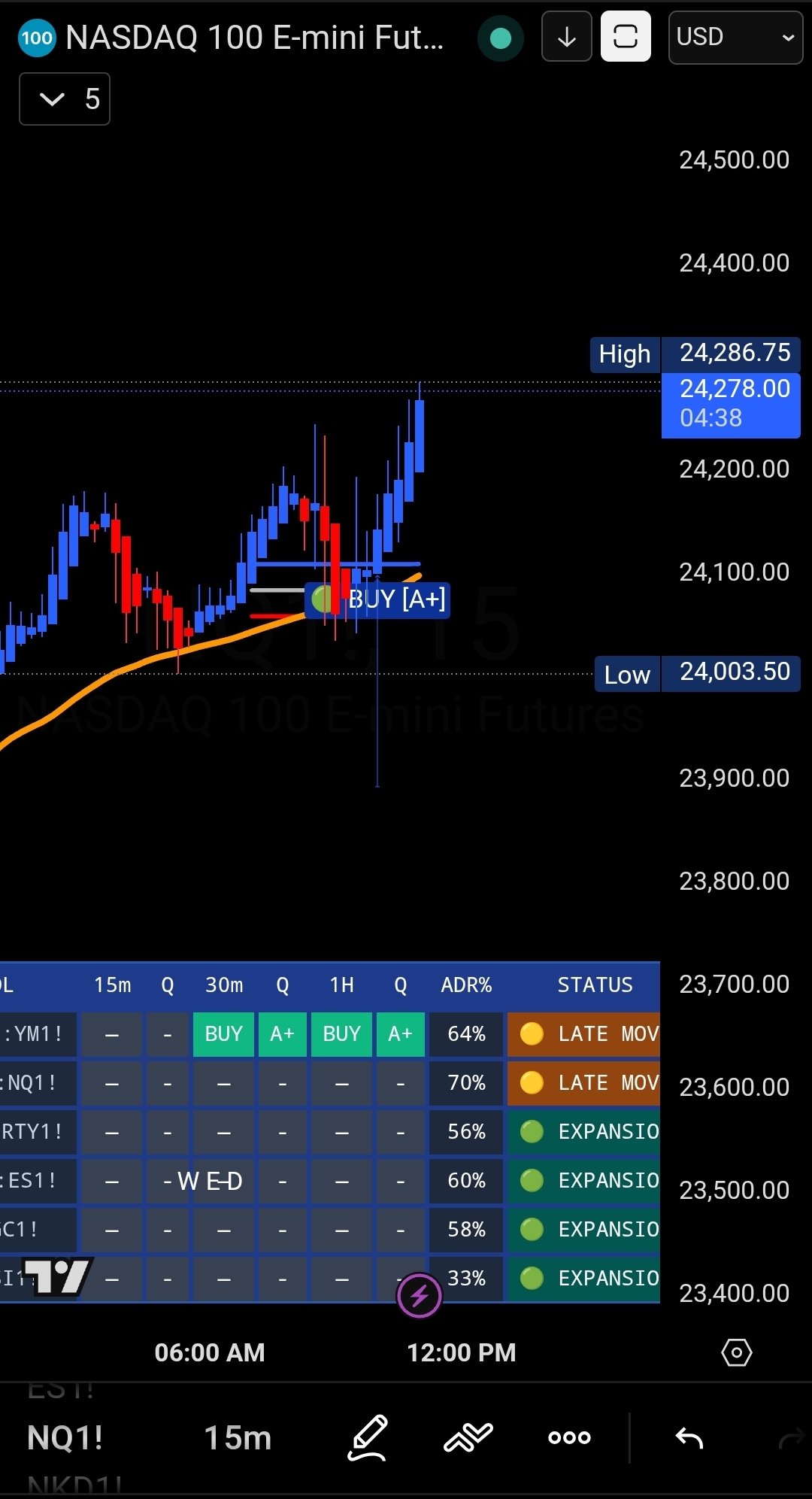This screenshot has width=812, height=1499.
Task: Open the indicators icon
Action: click(468, 1437)
